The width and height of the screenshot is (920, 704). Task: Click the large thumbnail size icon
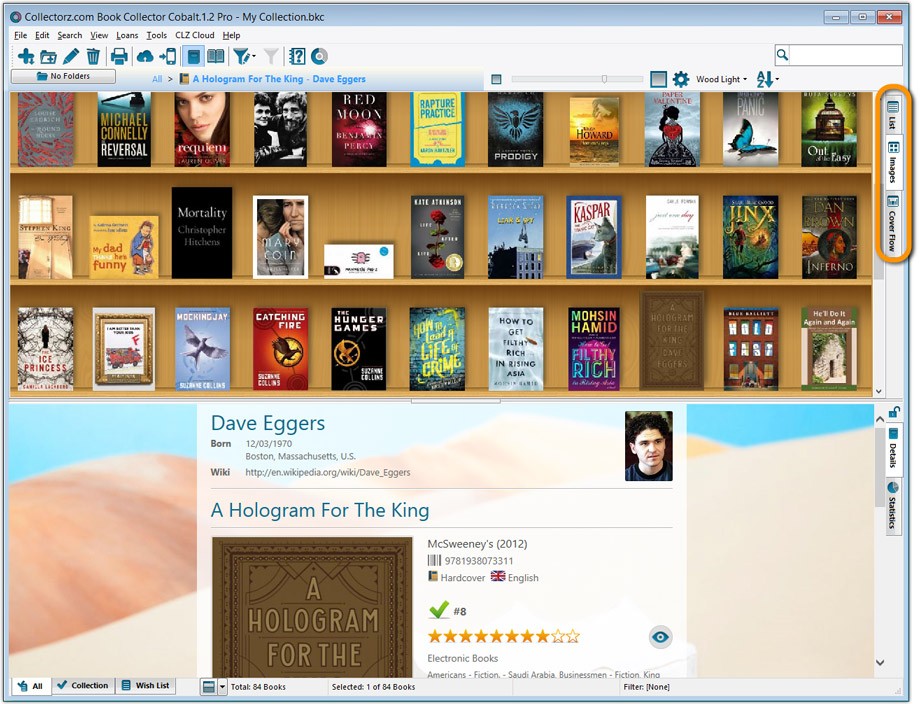pyautogui.click(x=658, y=79)
